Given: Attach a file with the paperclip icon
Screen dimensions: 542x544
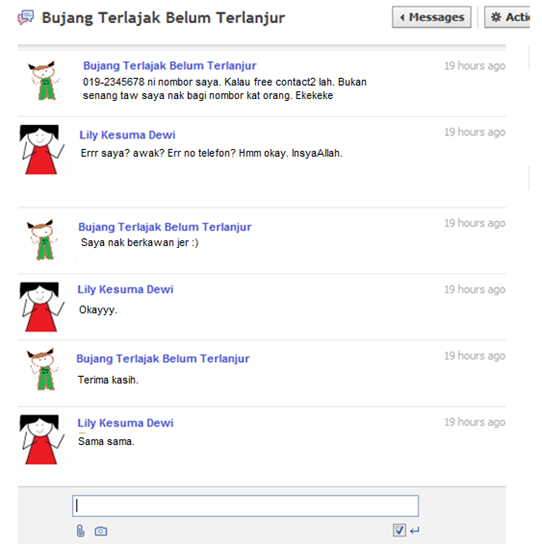Looking at the screenshot, I should pyautogui.click(x=81, y=531).
